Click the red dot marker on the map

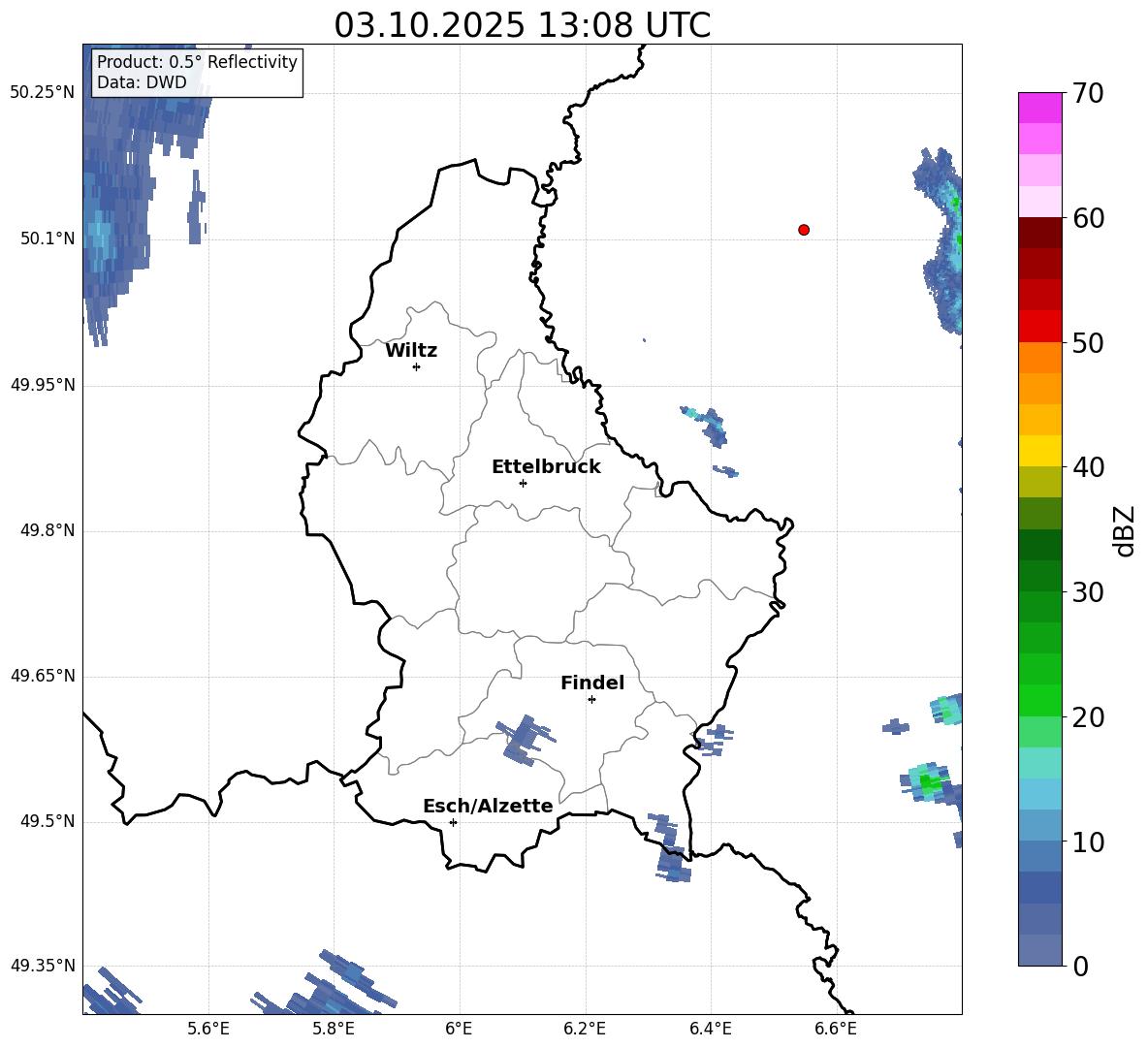(803, 230)
